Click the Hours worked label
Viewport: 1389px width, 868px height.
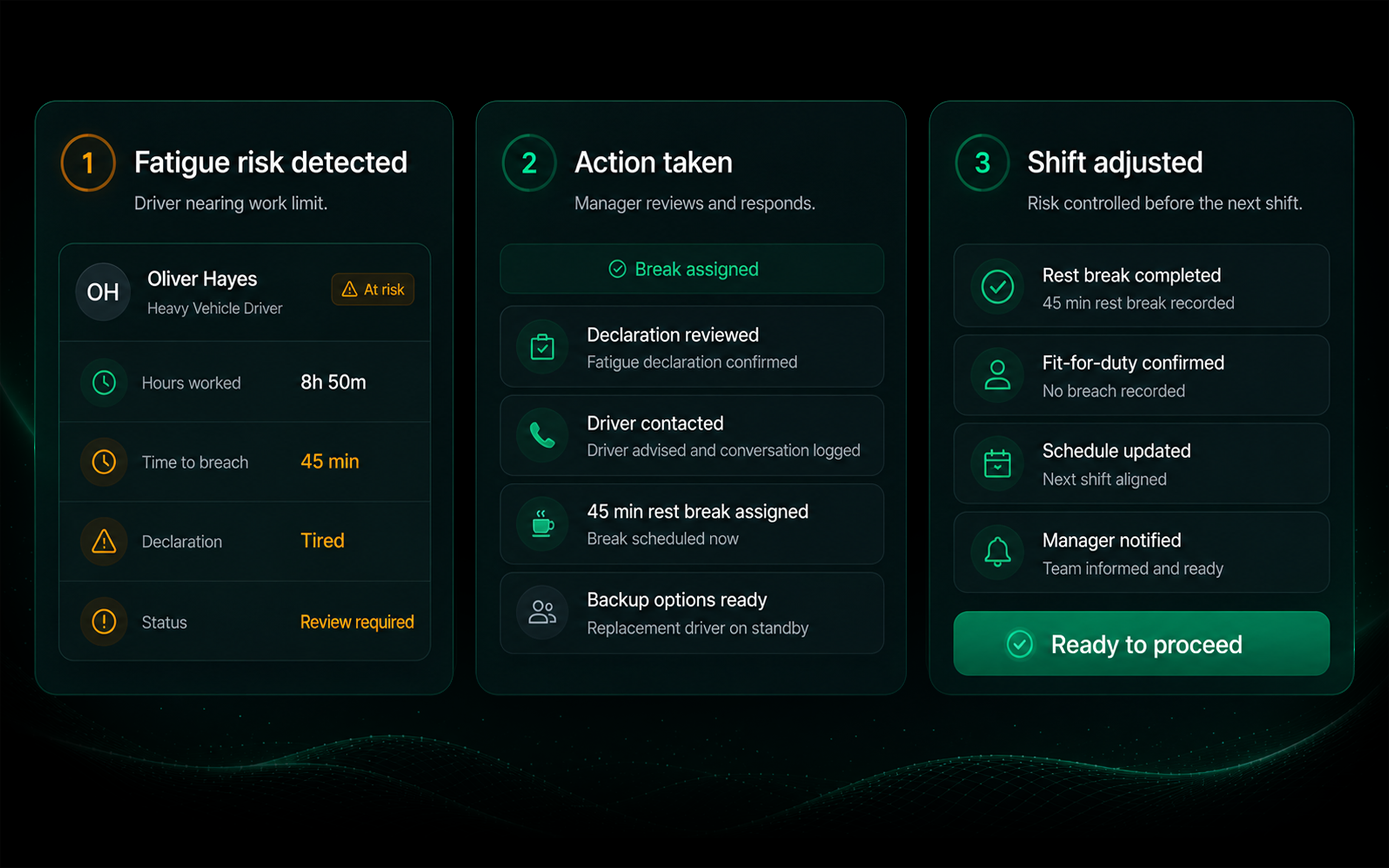191,383
